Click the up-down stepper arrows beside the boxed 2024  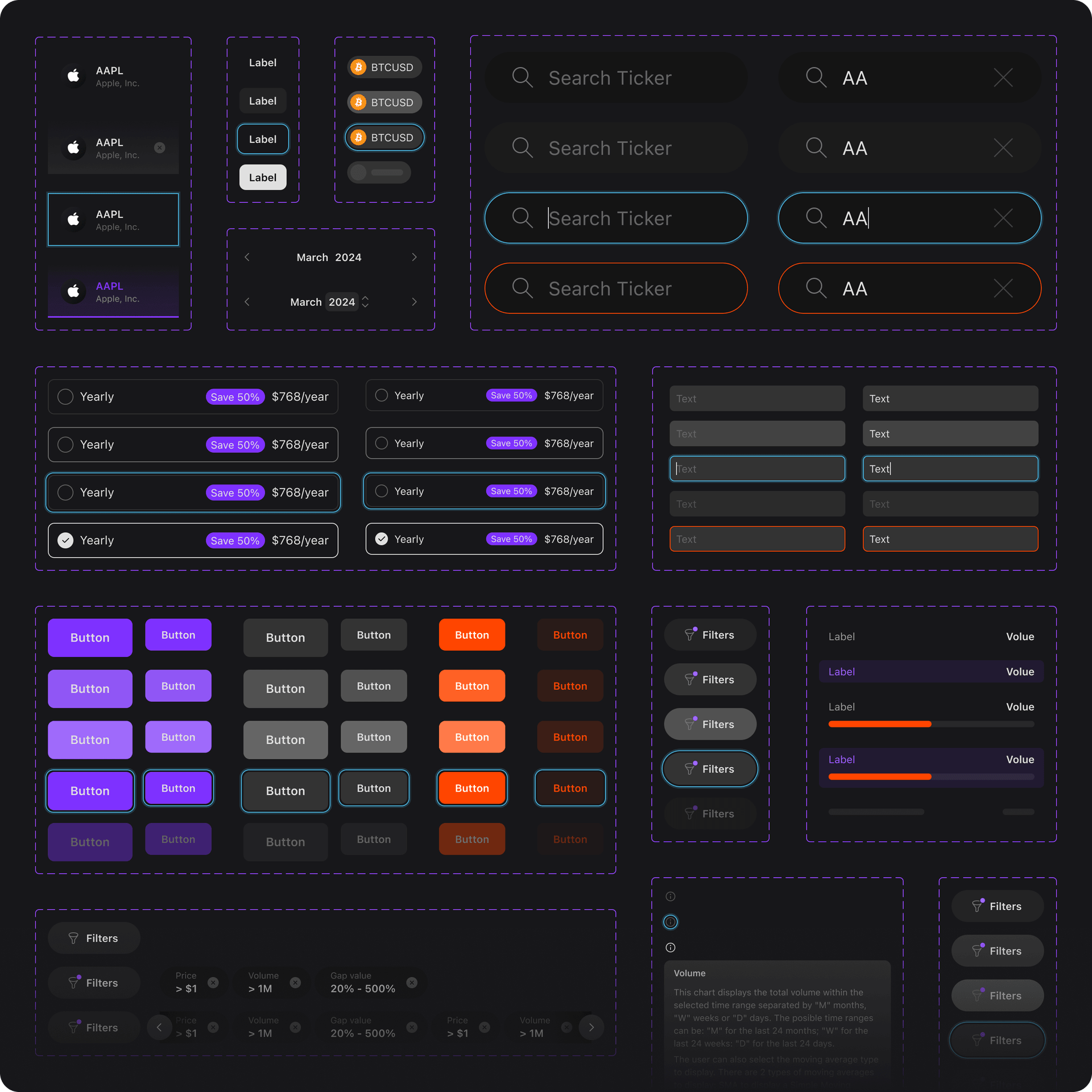(365, 302)
